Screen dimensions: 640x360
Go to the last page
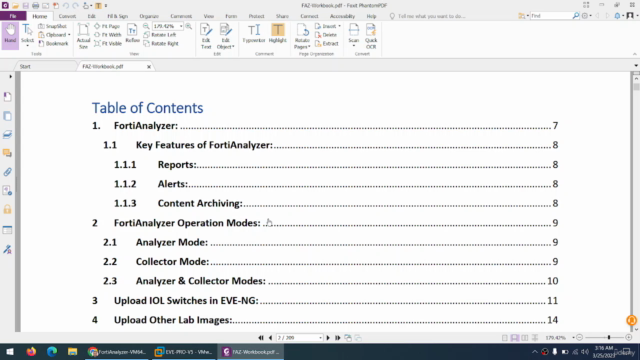[x=338, y=338]
